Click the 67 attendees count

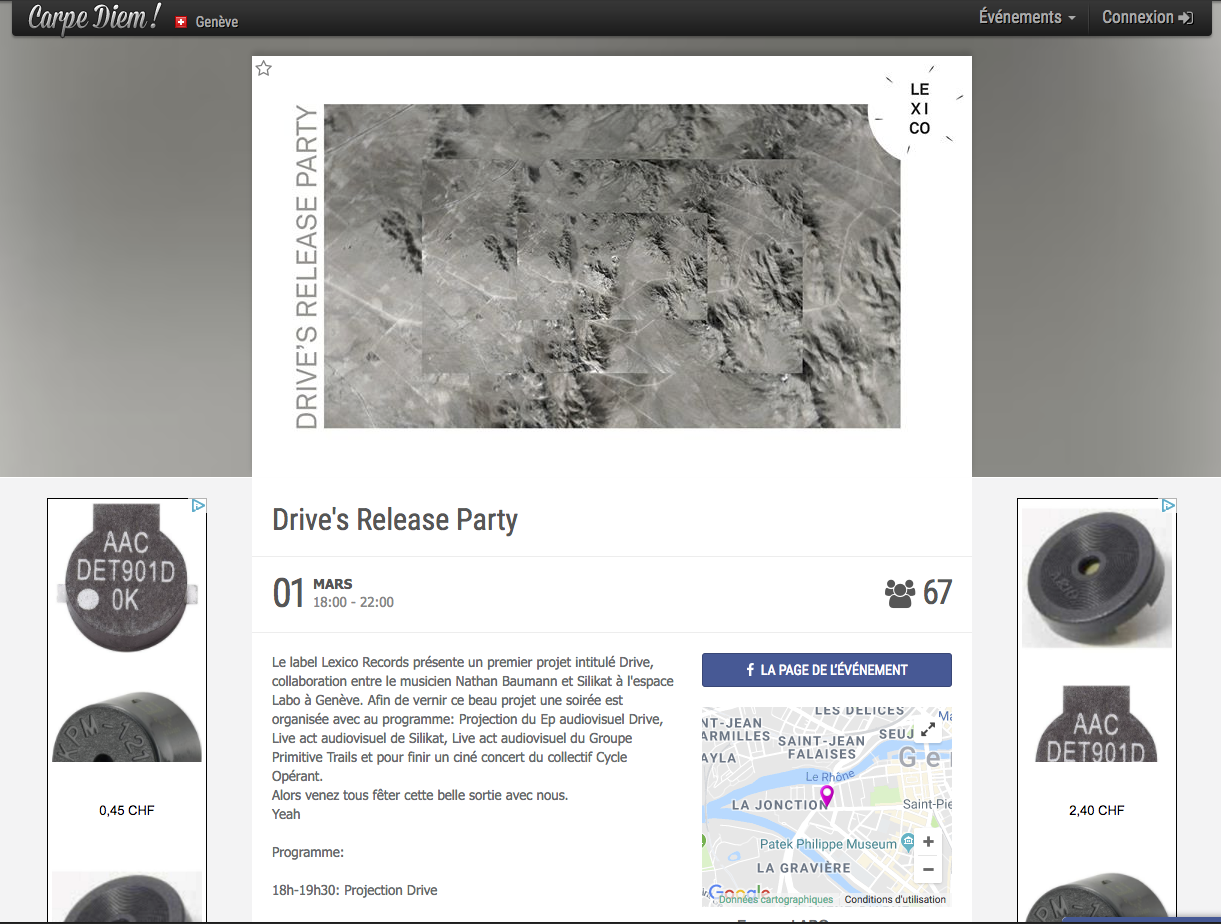click(937, 592)
